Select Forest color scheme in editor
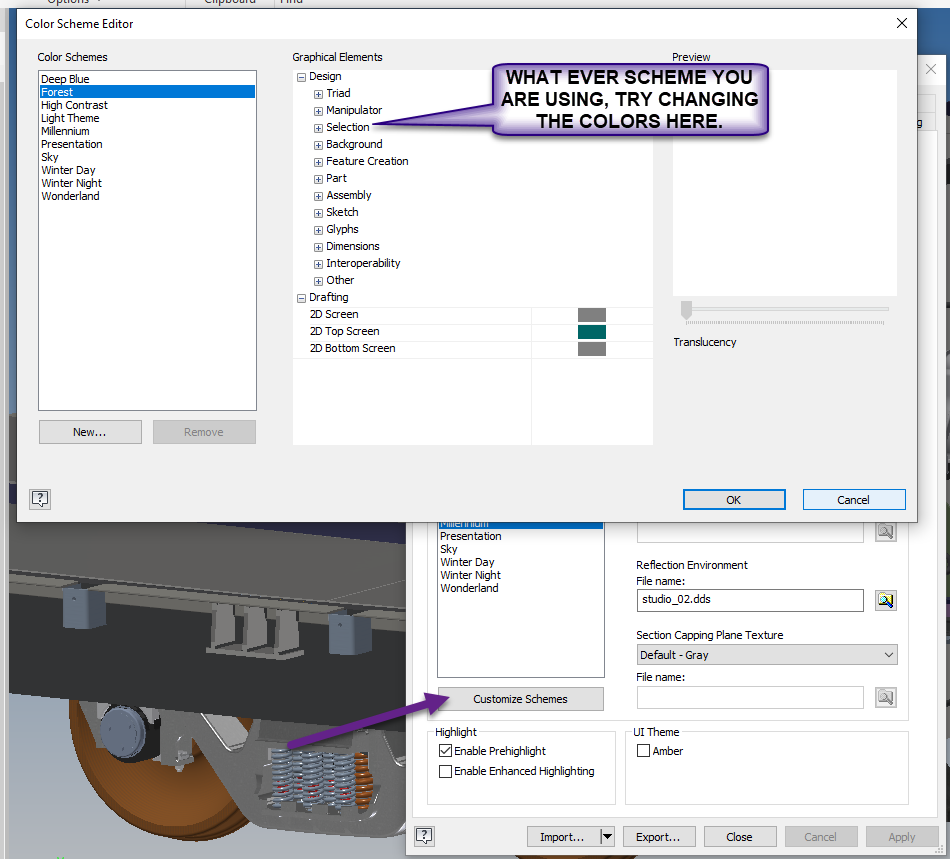The height and width of the screenshot is (859, 950). (x=147, y=92)
